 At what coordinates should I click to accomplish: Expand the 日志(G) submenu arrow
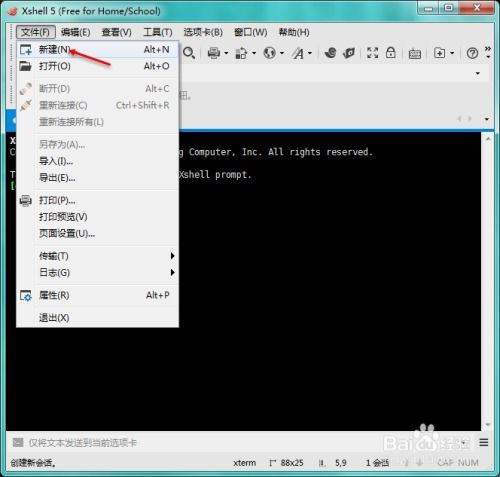[x=172, y=272]
